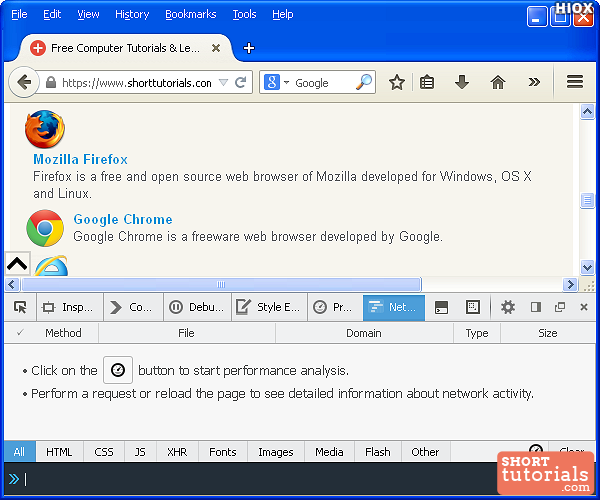600x500 pixels.
Task: Open devtools settings gear
Action: 508,307
